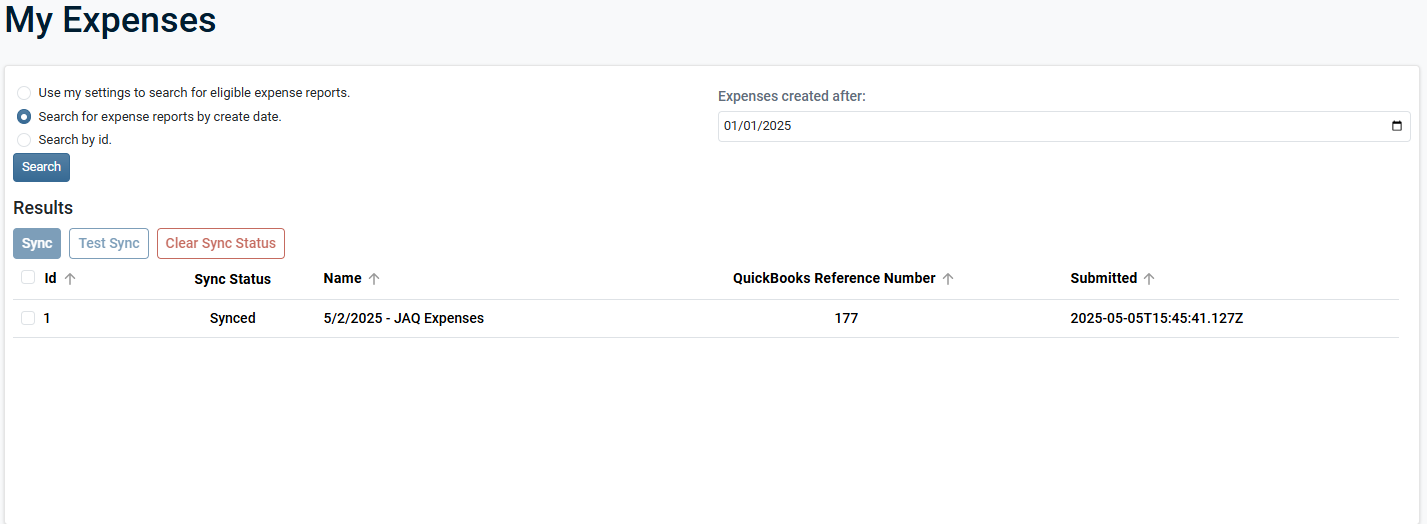The image size is (1427, 524).
Task: Select the 'Search by id' radio option
Action: (24, 140)
